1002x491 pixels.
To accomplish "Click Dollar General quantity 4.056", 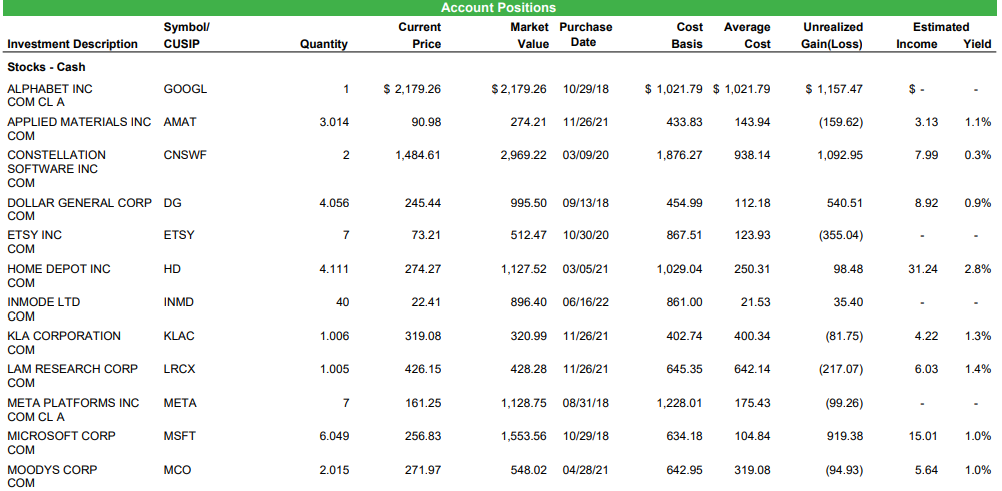I will [x=334, y=203].
